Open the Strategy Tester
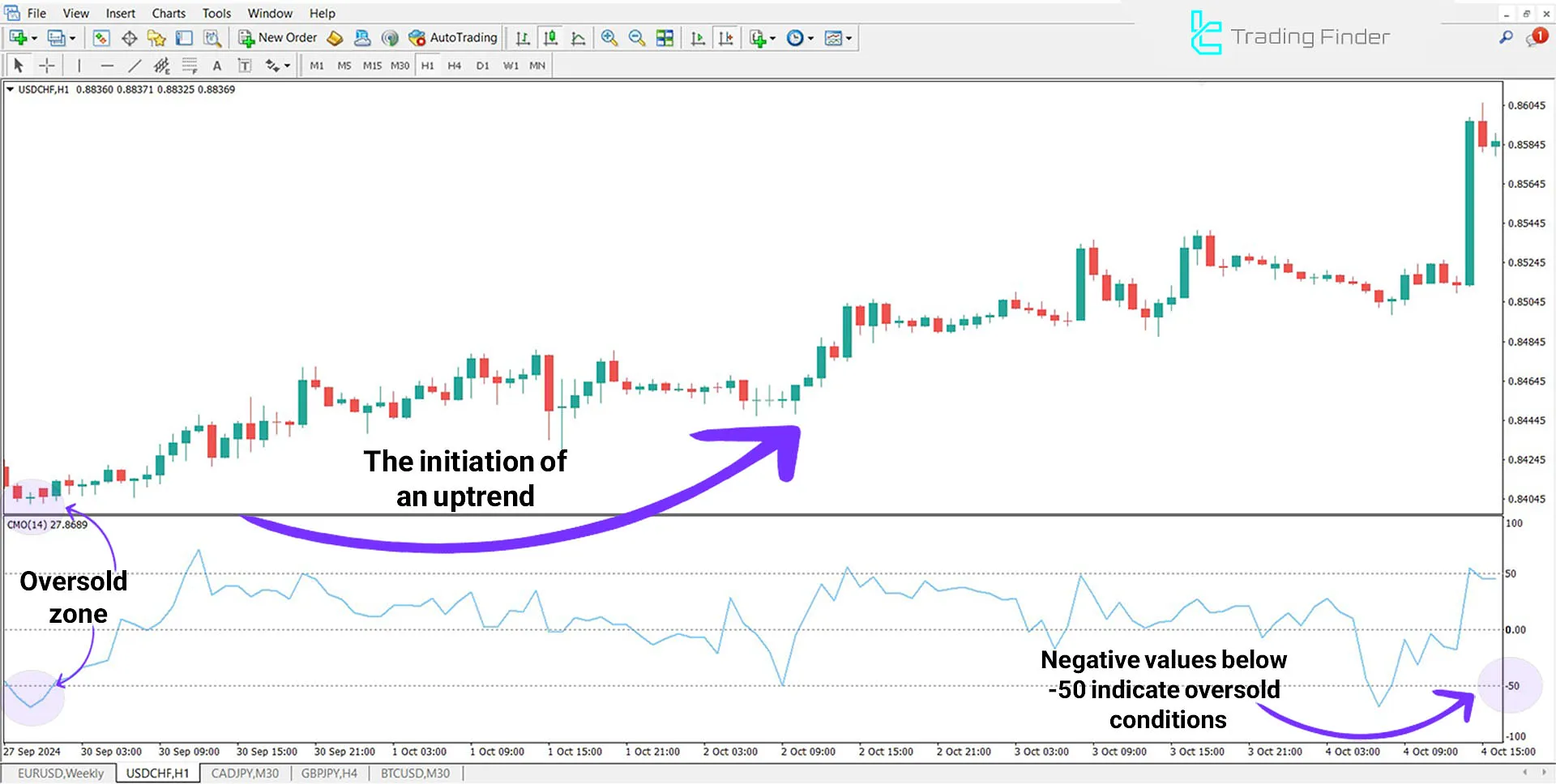Screen dimensions: 1556x784 (212, 37)
